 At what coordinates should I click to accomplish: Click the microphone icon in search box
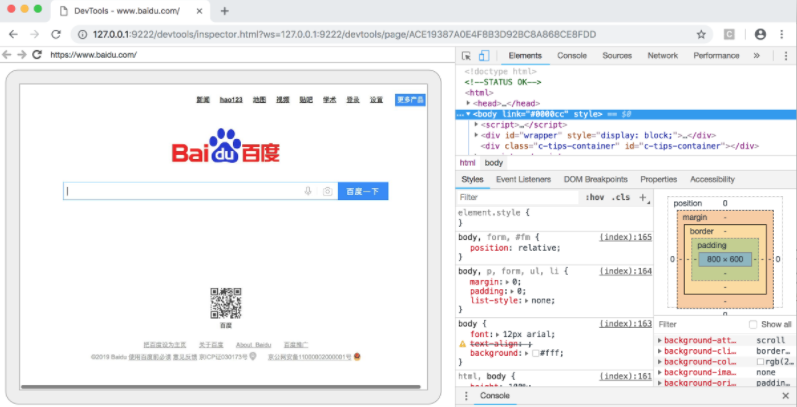click(x=308, y=191)
